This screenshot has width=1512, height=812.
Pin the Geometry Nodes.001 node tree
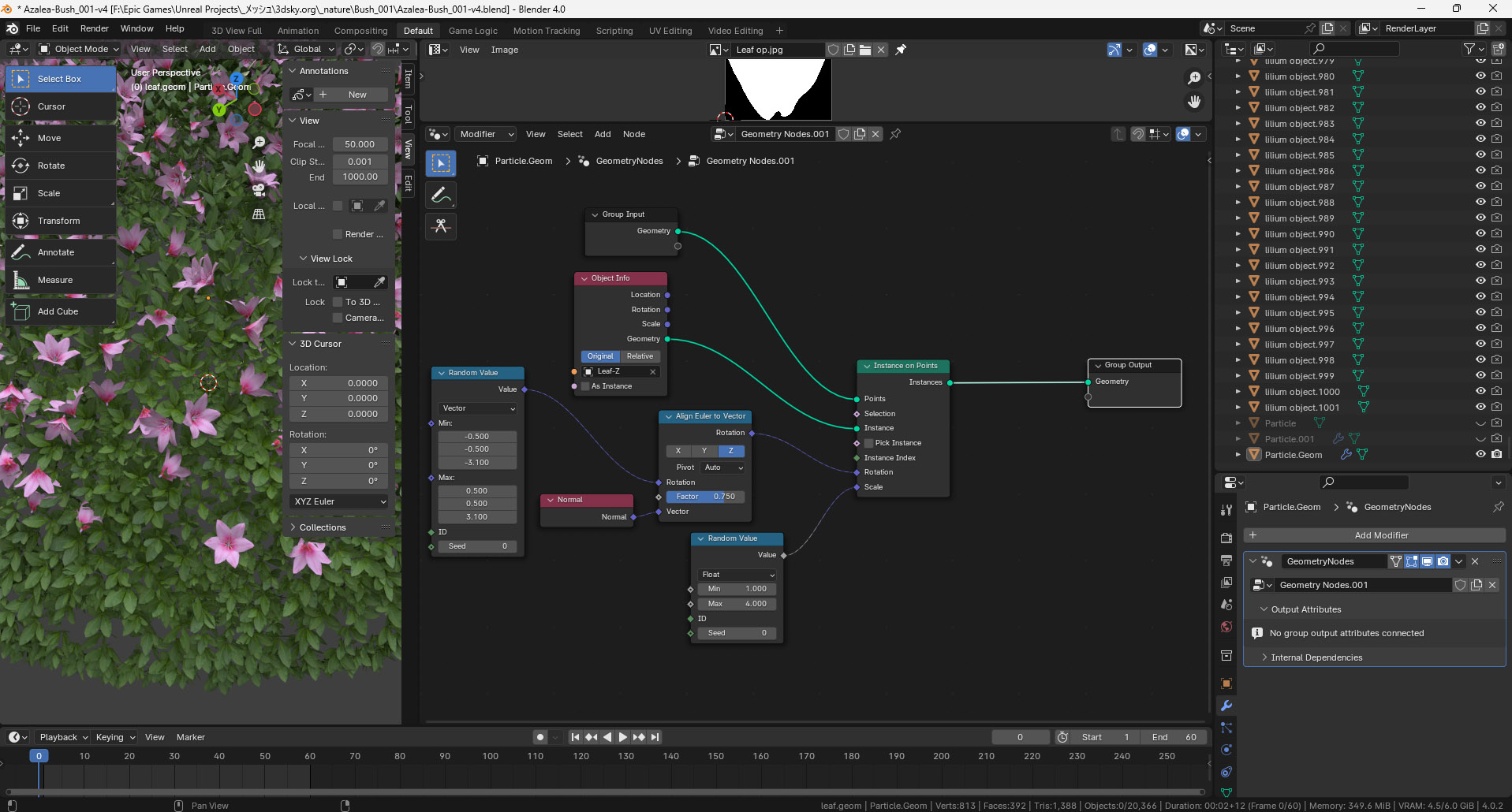point(895,134)
